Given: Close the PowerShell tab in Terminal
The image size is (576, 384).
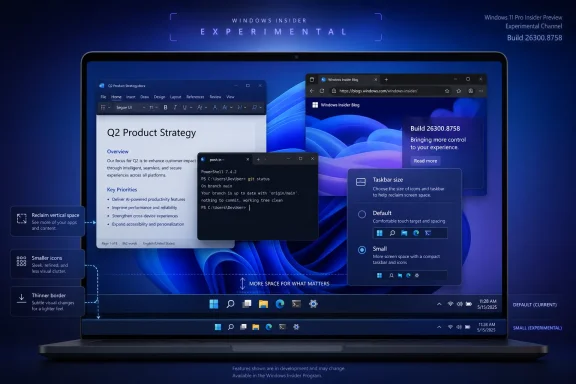Looking at the screenshot, I should pos(248,159).
